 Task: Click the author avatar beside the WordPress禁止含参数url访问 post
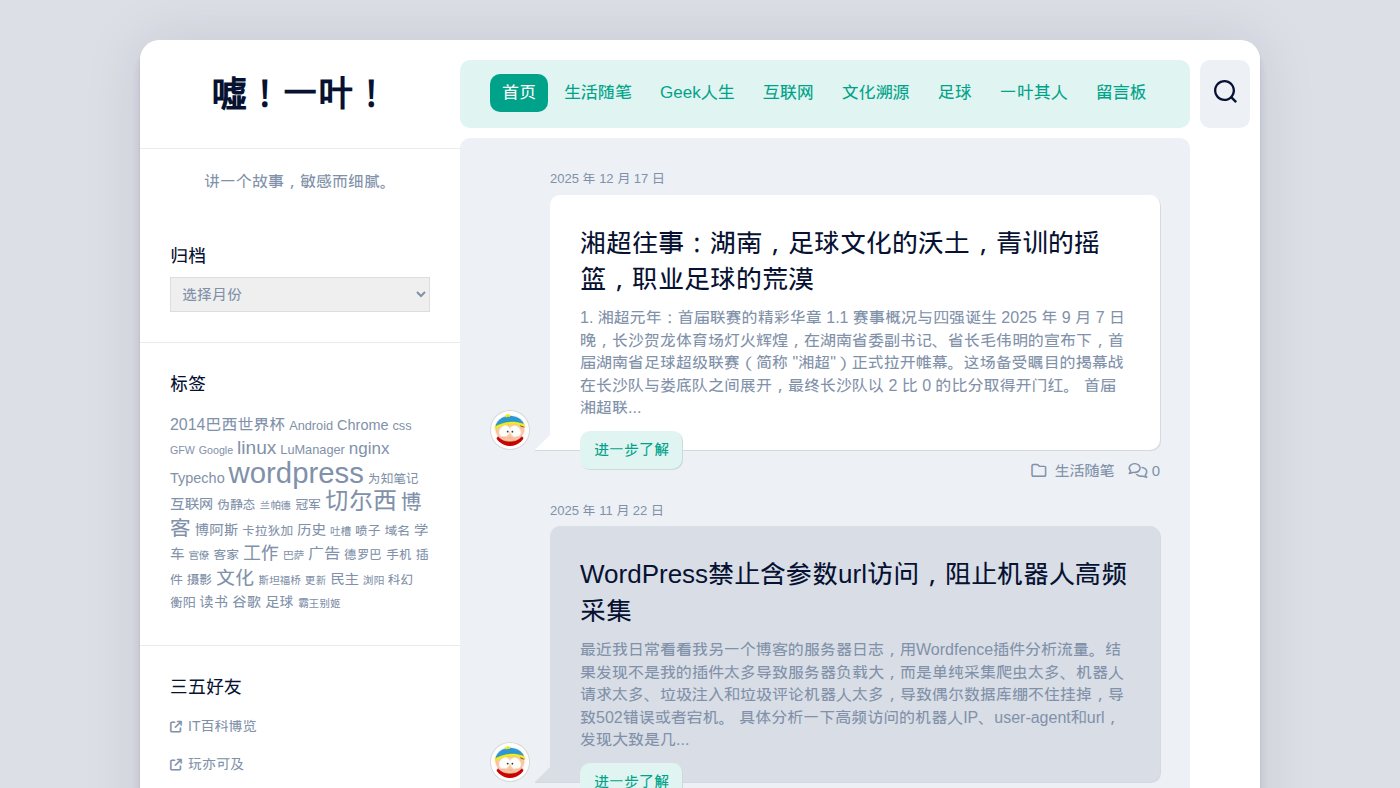pos(510,762)
